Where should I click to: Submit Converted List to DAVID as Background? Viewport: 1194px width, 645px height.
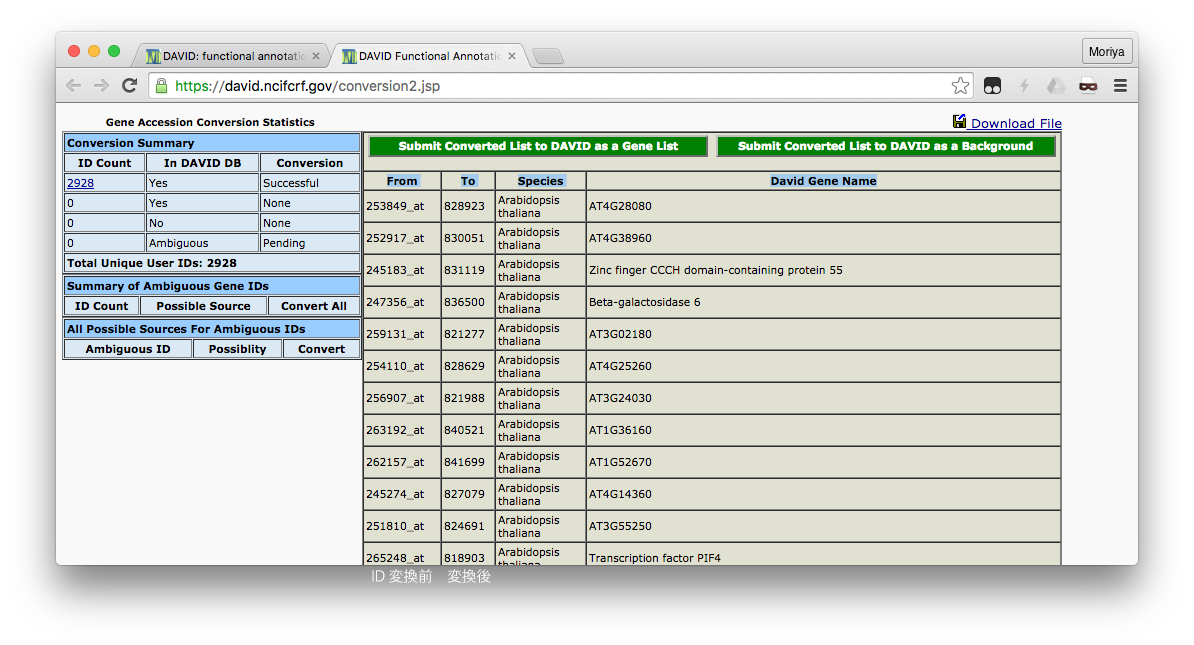pos(886,146)
